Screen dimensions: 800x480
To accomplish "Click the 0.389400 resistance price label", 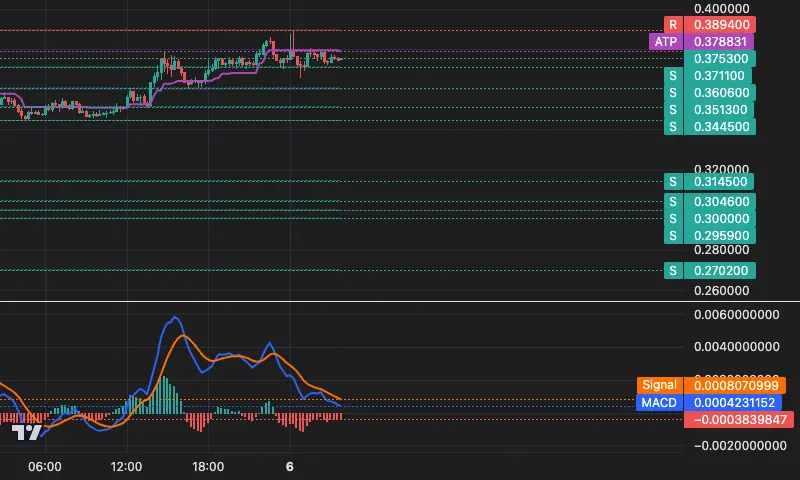I will [x=720, y=24].
